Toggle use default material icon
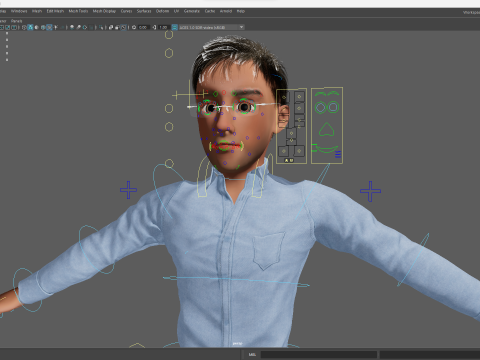This screenshot has width=480, height=360. tap(36, 27)
